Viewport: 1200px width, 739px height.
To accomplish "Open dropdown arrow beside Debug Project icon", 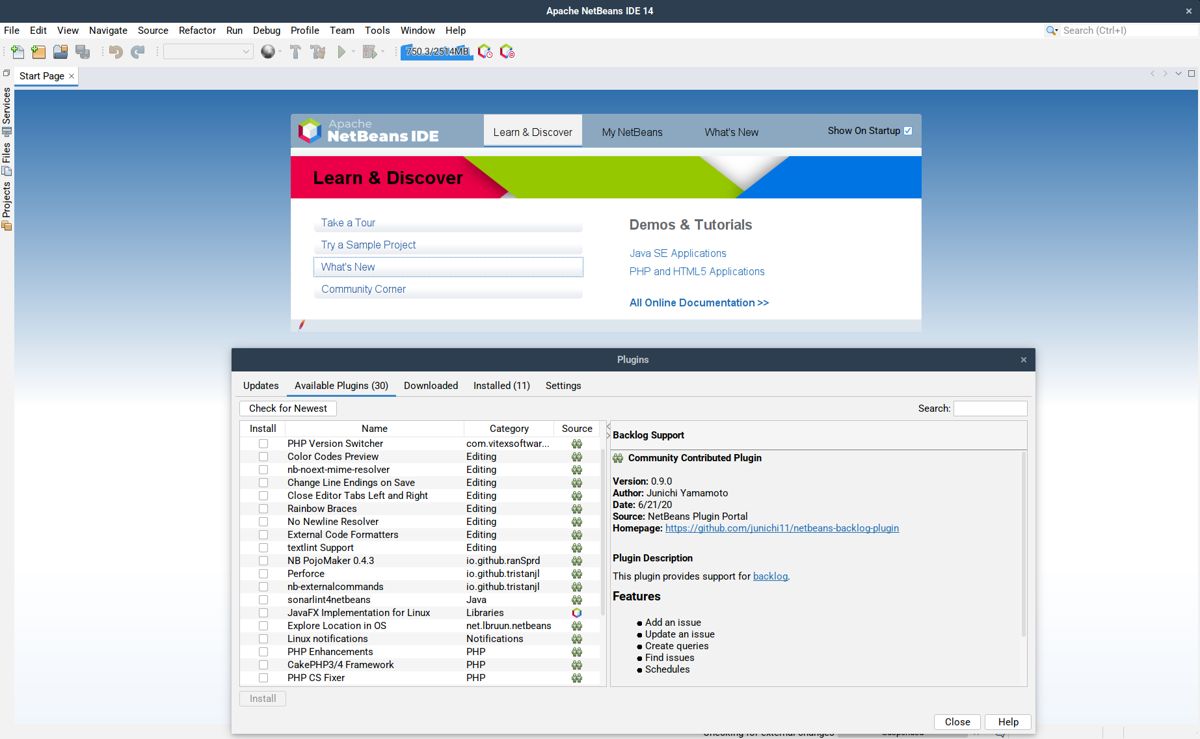I will [382, 52].
